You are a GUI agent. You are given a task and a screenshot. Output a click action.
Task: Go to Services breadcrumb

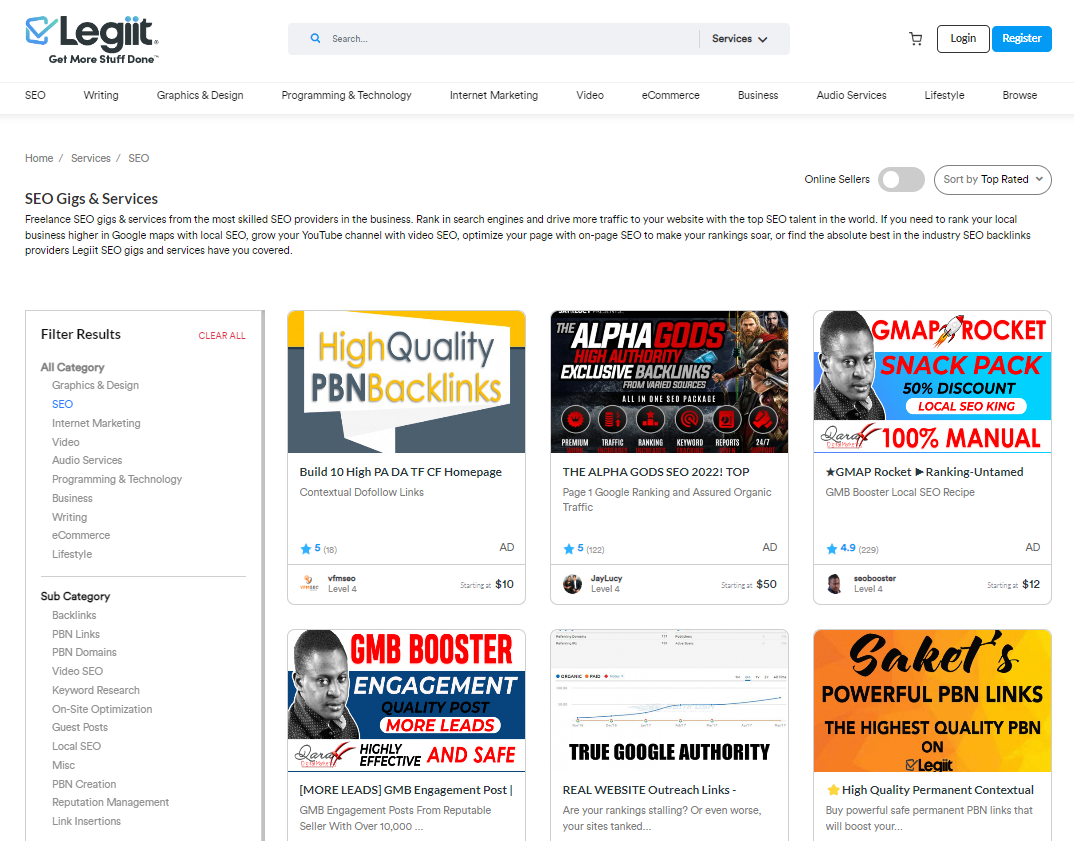(90, 158)
